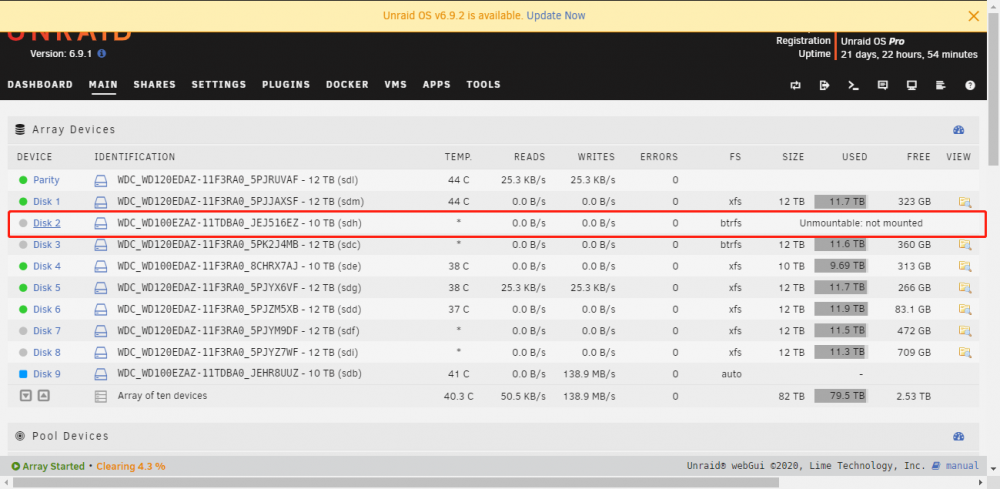
Task: Open the Docker tab
Action: coord(347,85)
